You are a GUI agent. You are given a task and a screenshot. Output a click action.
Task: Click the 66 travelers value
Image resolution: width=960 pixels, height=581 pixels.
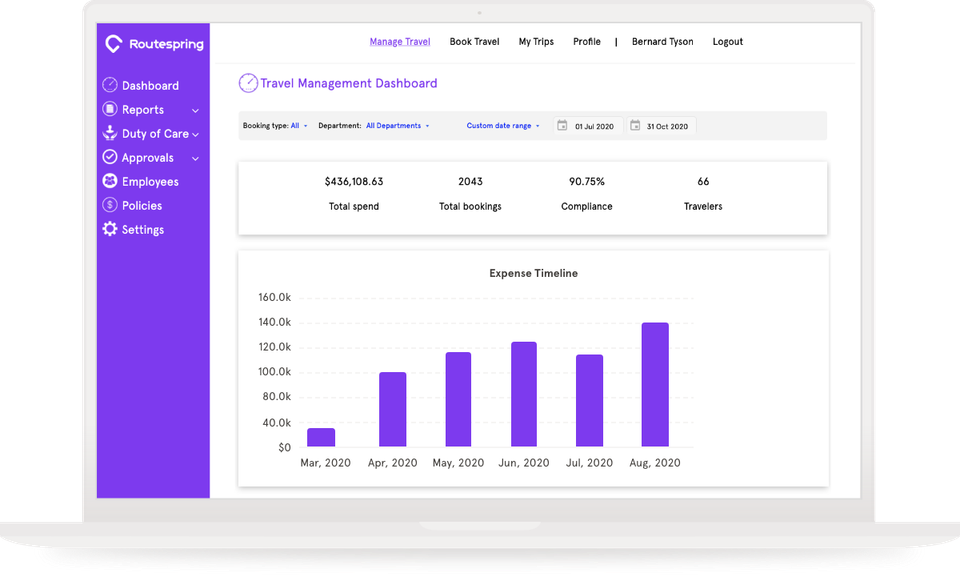pyautogui.click(x=703, y=181)
